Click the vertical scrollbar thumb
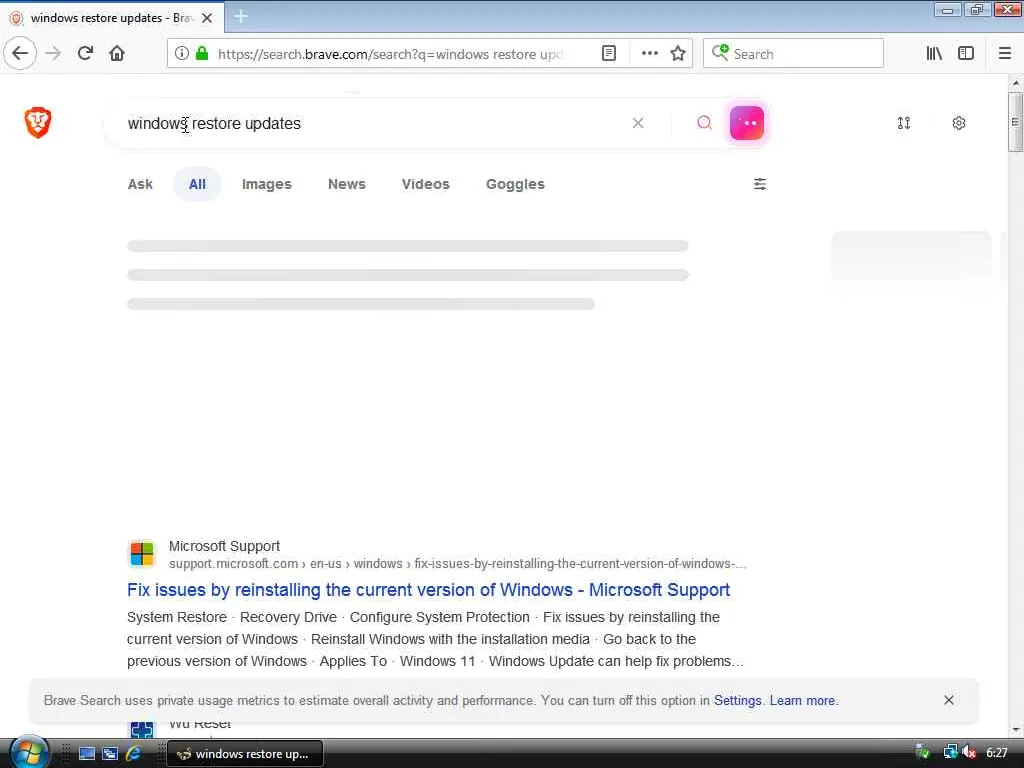 click(1015, 122)
